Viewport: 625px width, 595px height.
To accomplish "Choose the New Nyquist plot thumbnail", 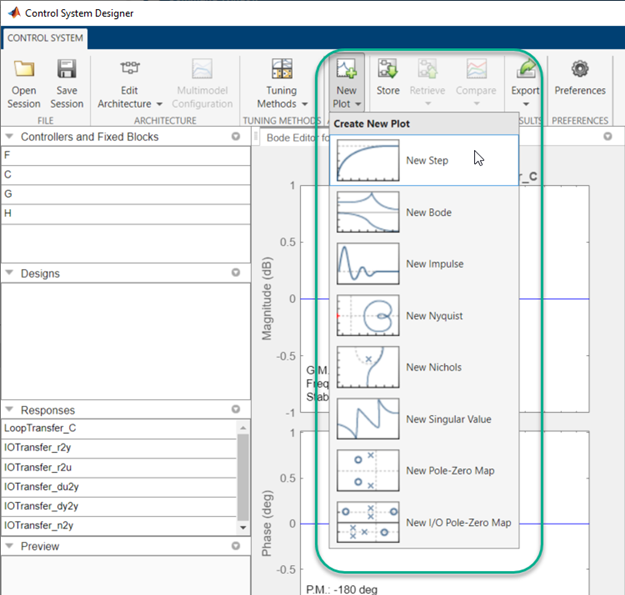I will [367, 316].
